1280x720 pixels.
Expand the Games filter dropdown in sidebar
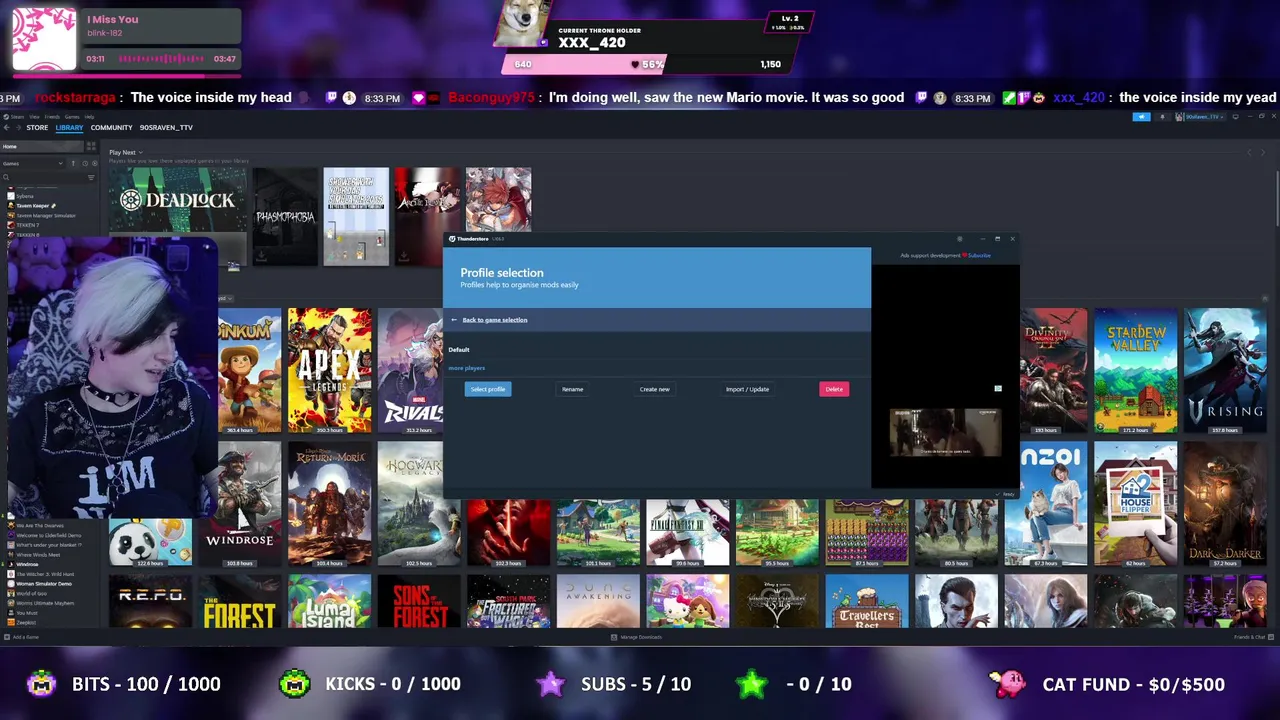(x=32, y=164)
